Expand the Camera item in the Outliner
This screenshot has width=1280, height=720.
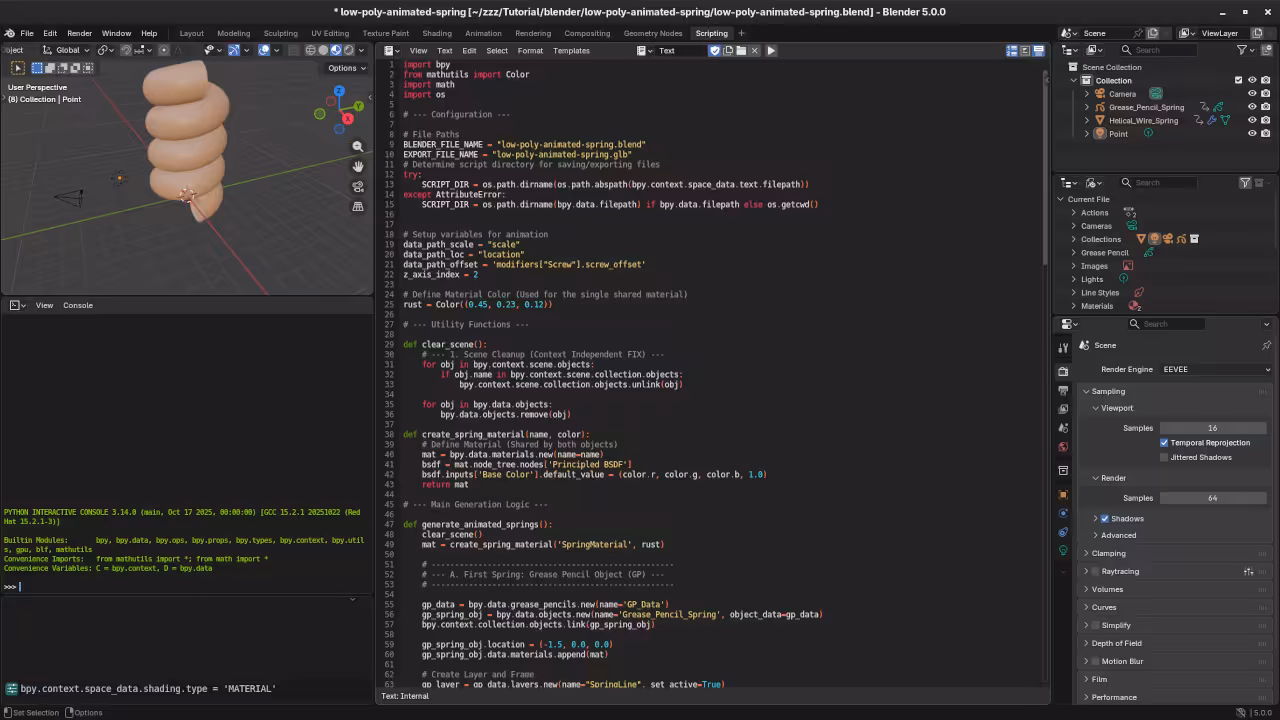(1087, 93)
